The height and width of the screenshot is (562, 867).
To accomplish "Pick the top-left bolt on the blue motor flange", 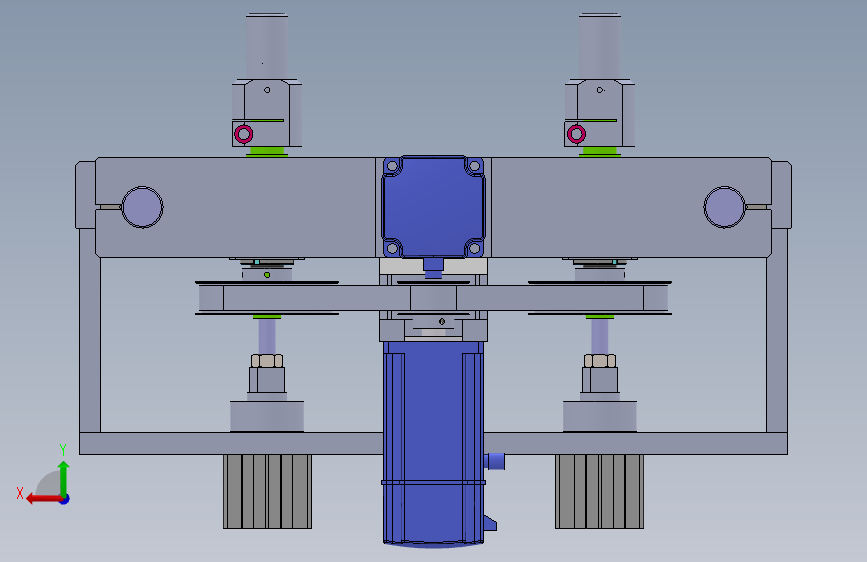I will (393, 166).
